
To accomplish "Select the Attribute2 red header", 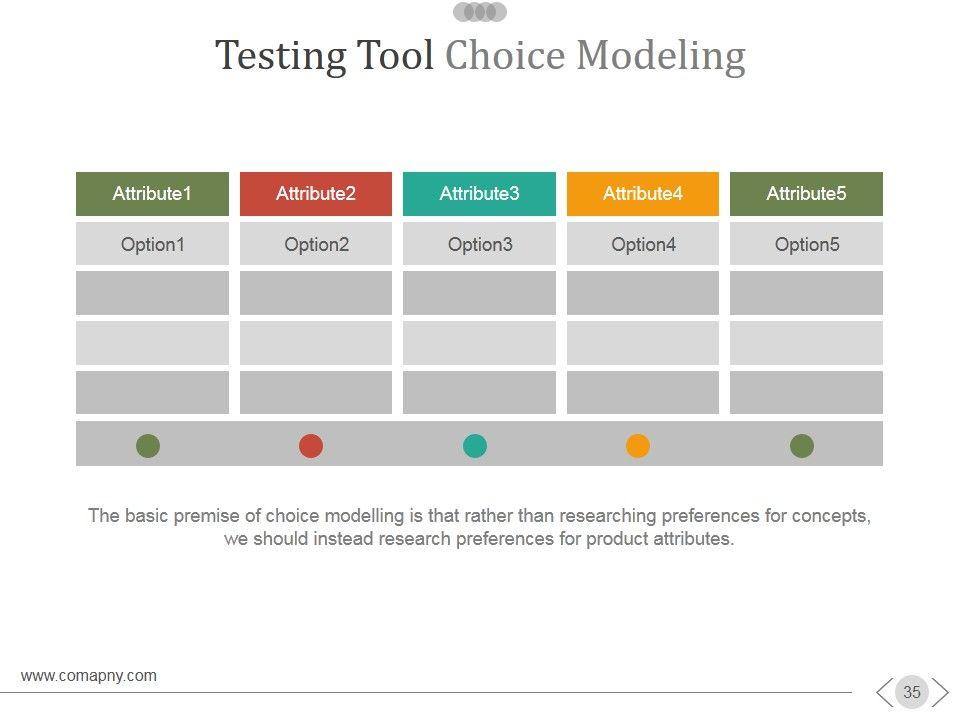I will 316,194.
